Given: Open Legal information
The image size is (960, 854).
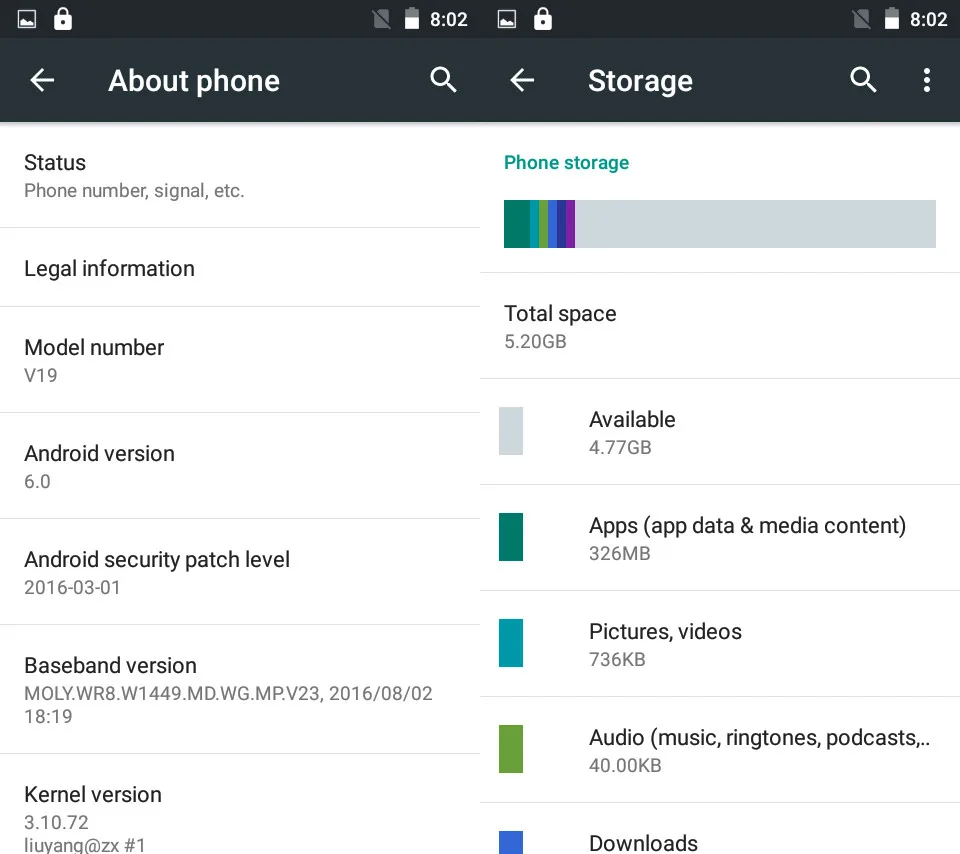Looking at the screenshot, I should click(240, 268).
